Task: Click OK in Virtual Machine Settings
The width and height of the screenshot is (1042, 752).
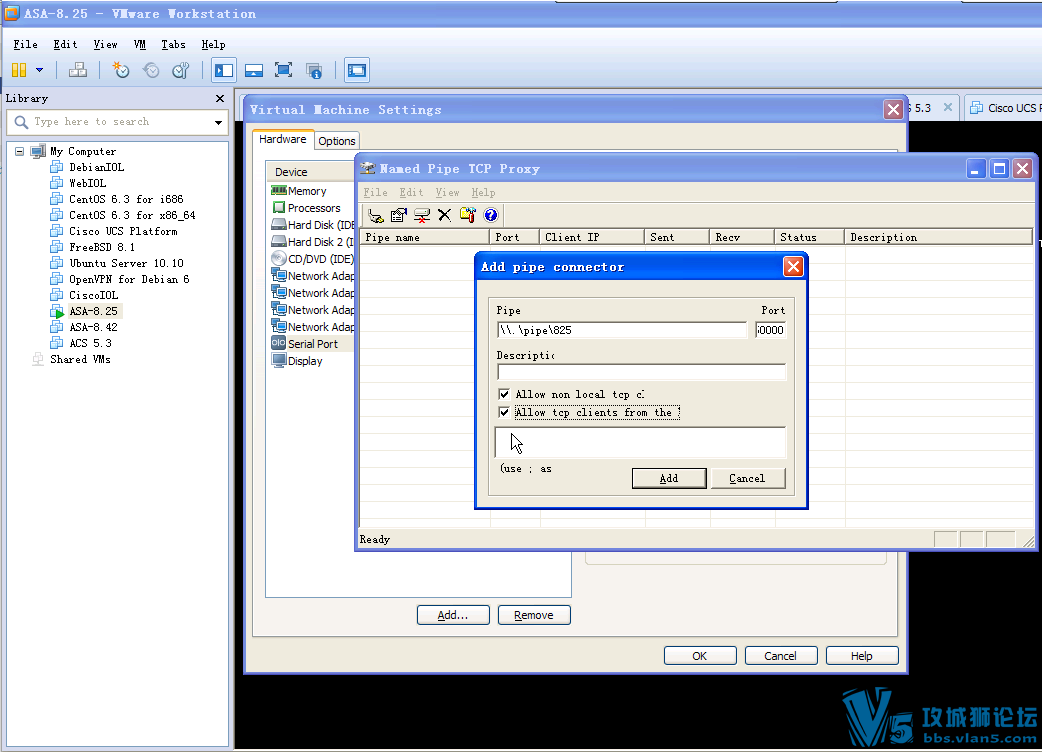Action: [x=700, y=656]
